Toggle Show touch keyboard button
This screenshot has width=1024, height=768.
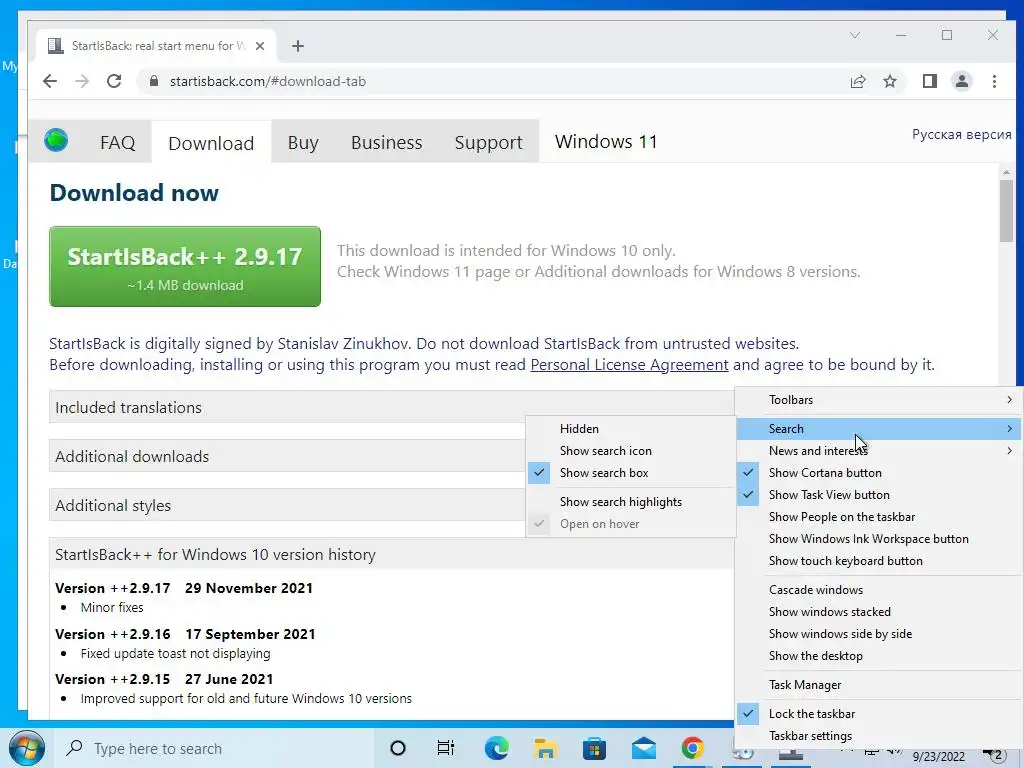coord(878,561)
